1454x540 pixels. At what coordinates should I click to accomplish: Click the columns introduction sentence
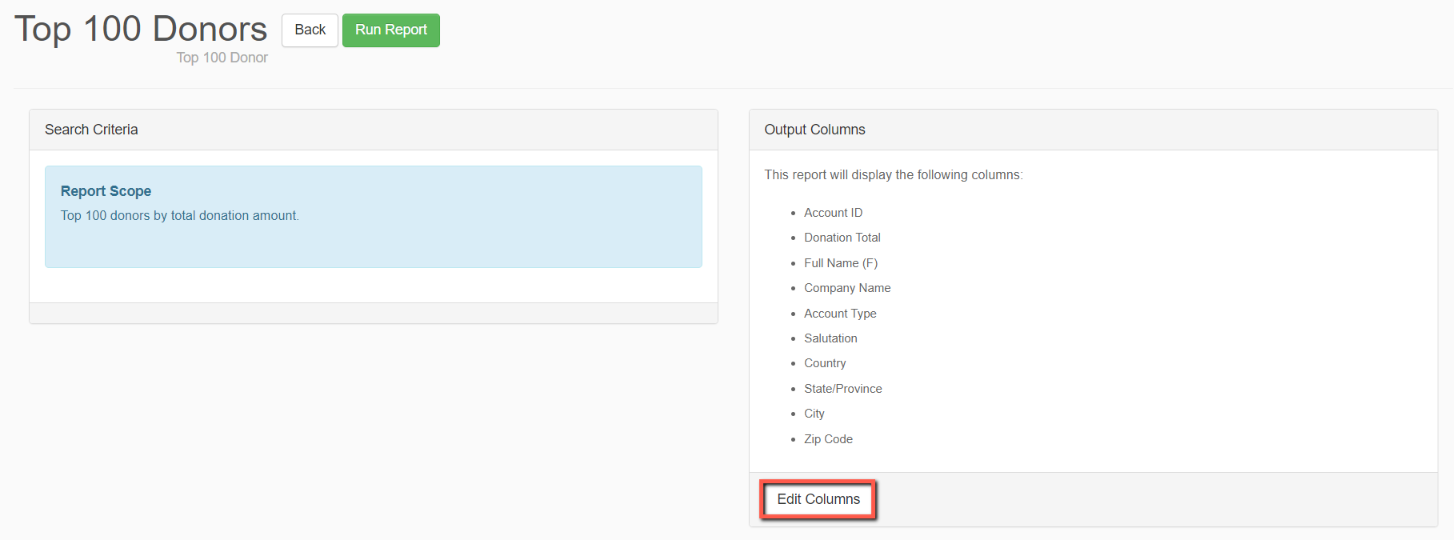pos(893,175)
